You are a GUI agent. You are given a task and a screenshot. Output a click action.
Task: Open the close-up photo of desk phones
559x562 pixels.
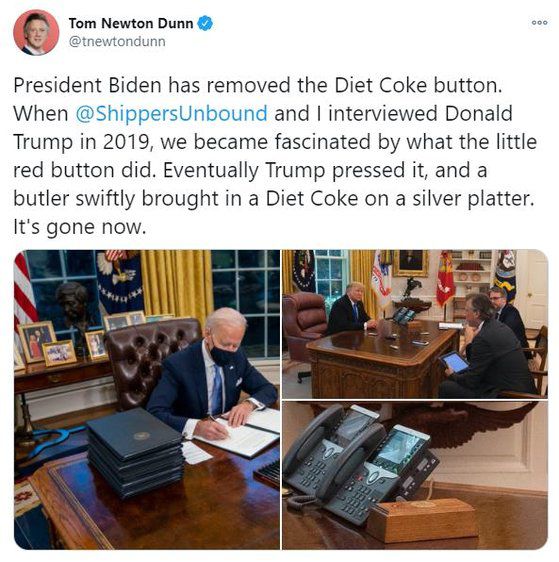coord(415,475)
